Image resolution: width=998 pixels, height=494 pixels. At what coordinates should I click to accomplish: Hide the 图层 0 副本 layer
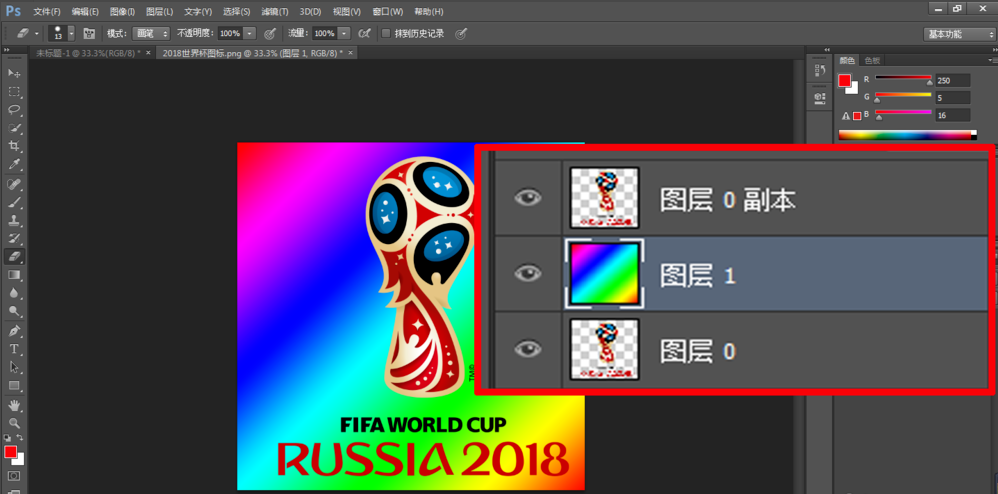[x=527, y=198]
